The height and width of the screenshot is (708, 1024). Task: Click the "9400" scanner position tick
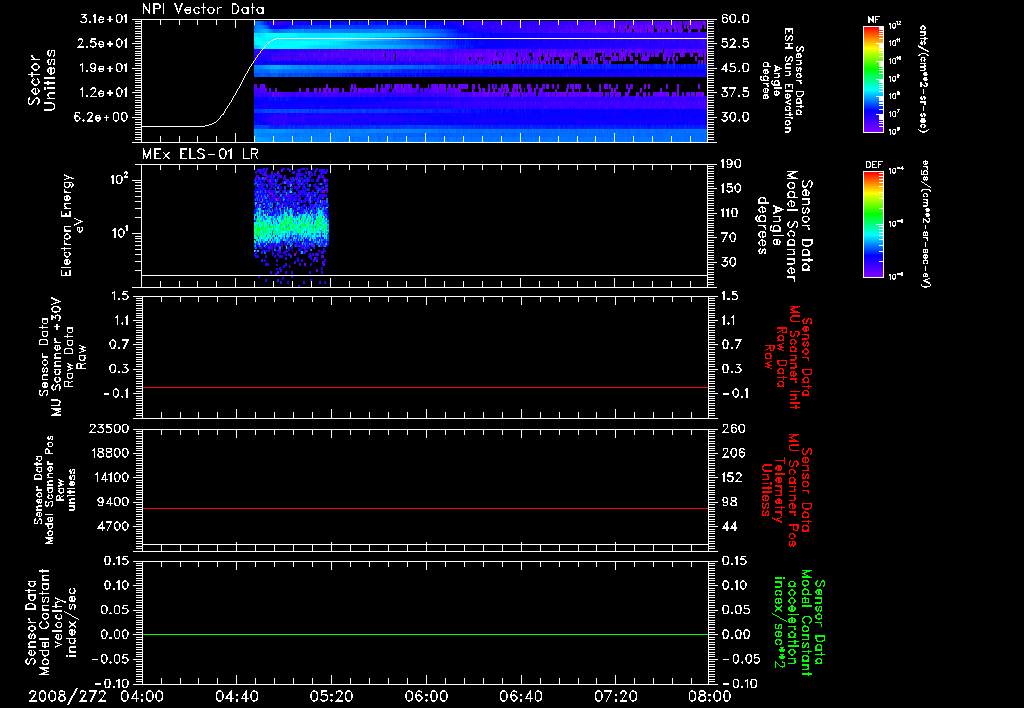(x=113, y=502)
